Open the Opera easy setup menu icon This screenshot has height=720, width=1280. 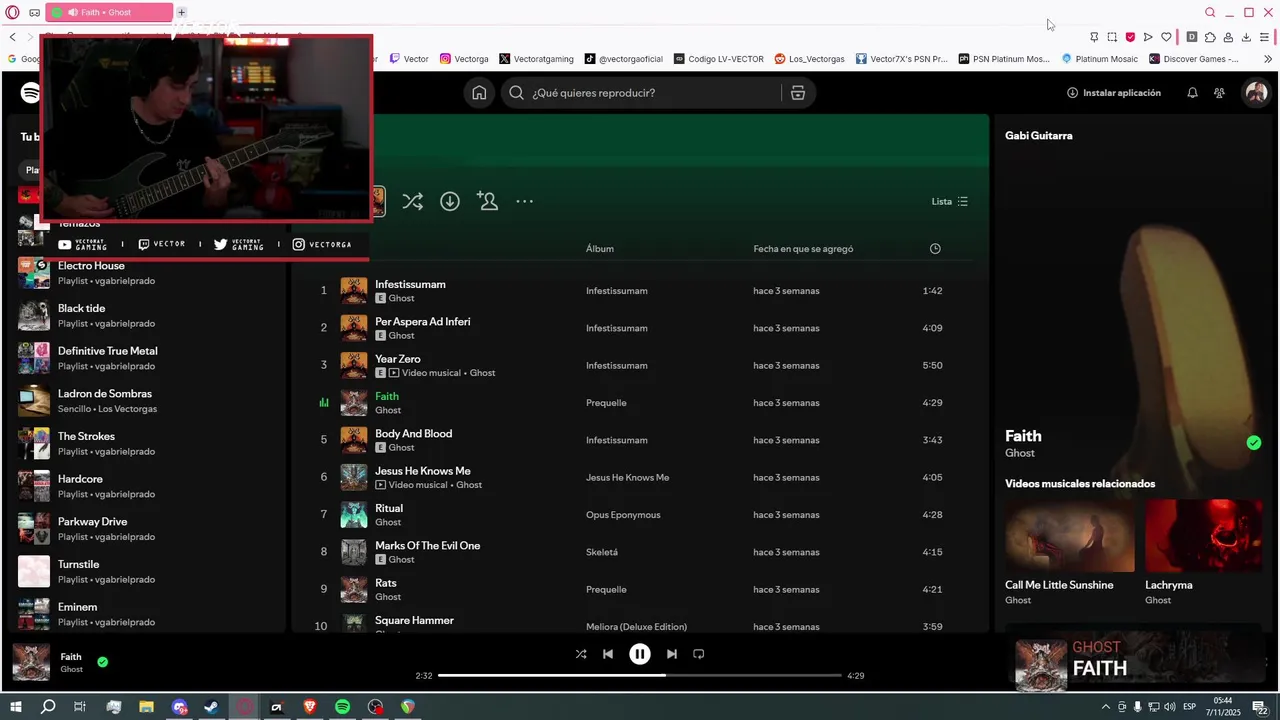pyautogui.click(x=1265, y=37)
